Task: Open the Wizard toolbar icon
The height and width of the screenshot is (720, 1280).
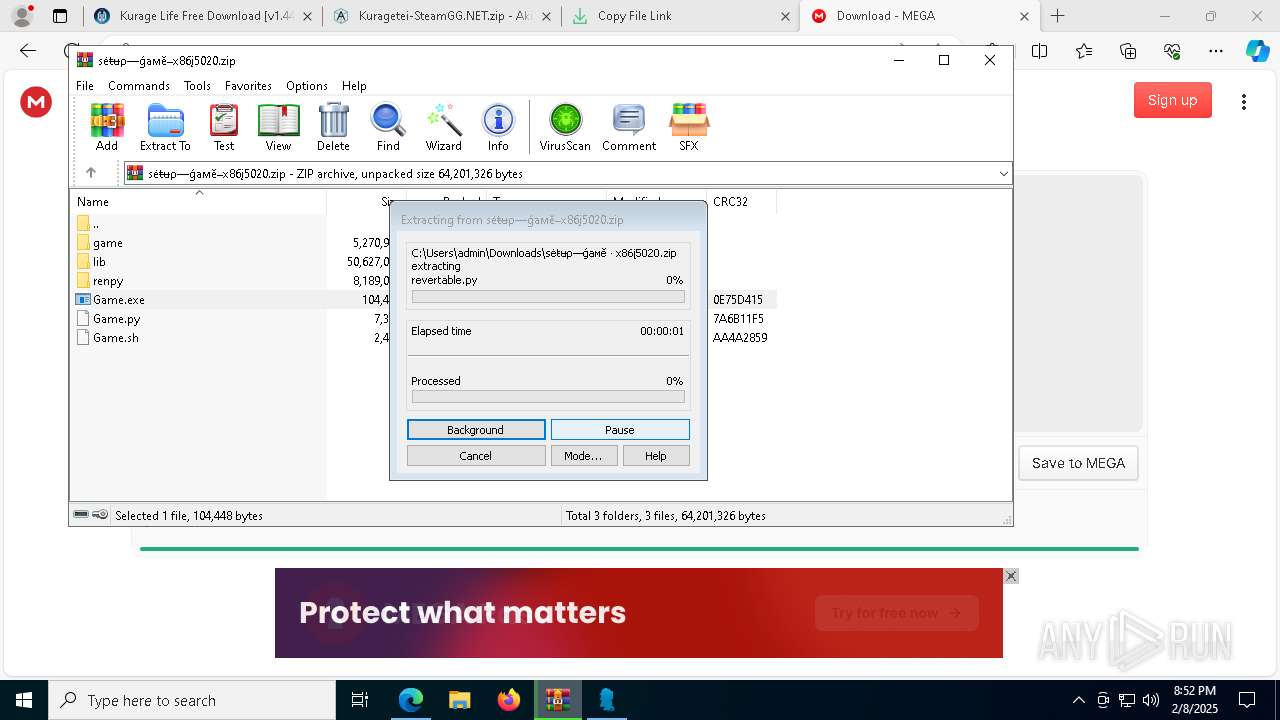Action: pos(443,127)
